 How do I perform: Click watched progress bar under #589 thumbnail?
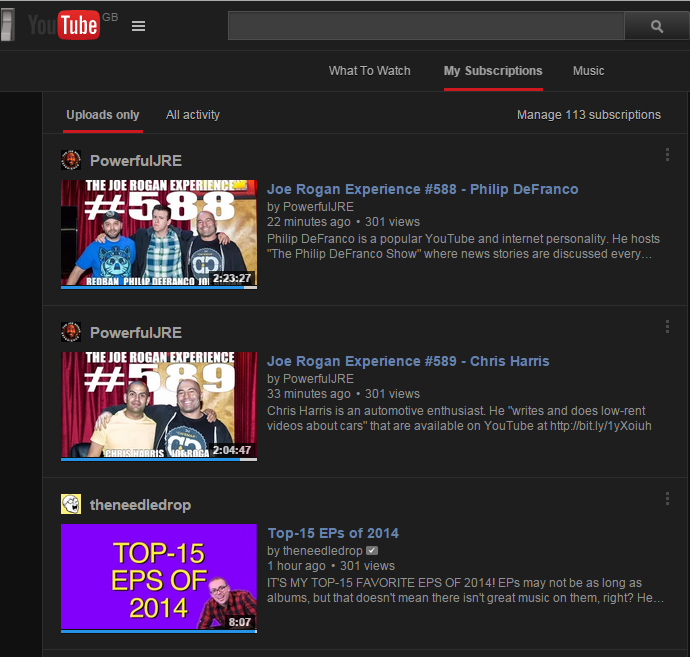coord(159,460)
